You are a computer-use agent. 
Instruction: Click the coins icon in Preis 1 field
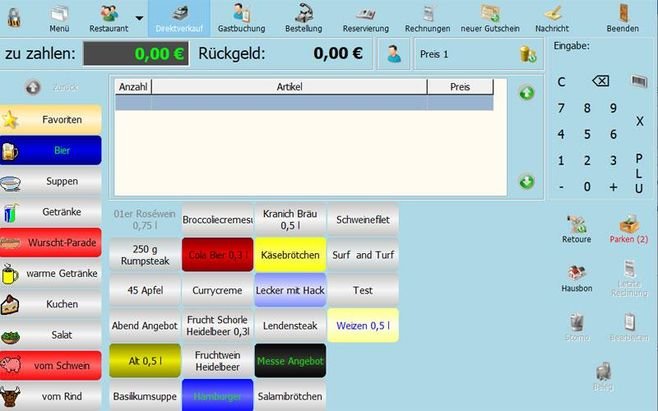tap(527, 55)
